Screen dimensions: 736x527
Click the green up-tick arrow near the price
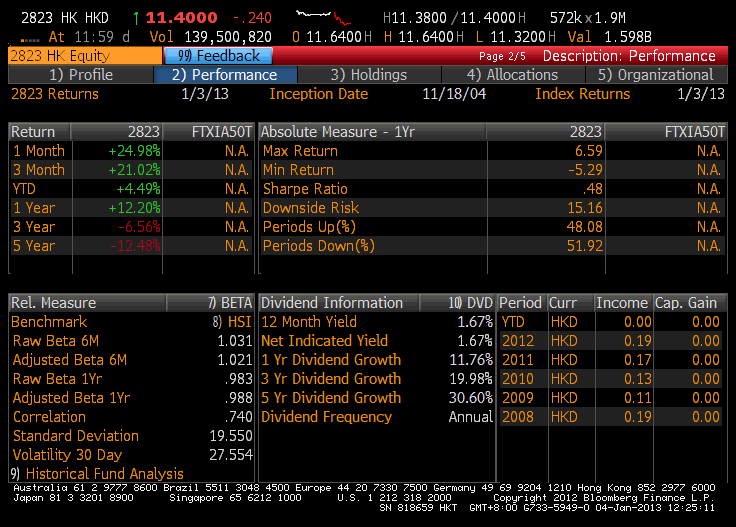pos(136,18)
